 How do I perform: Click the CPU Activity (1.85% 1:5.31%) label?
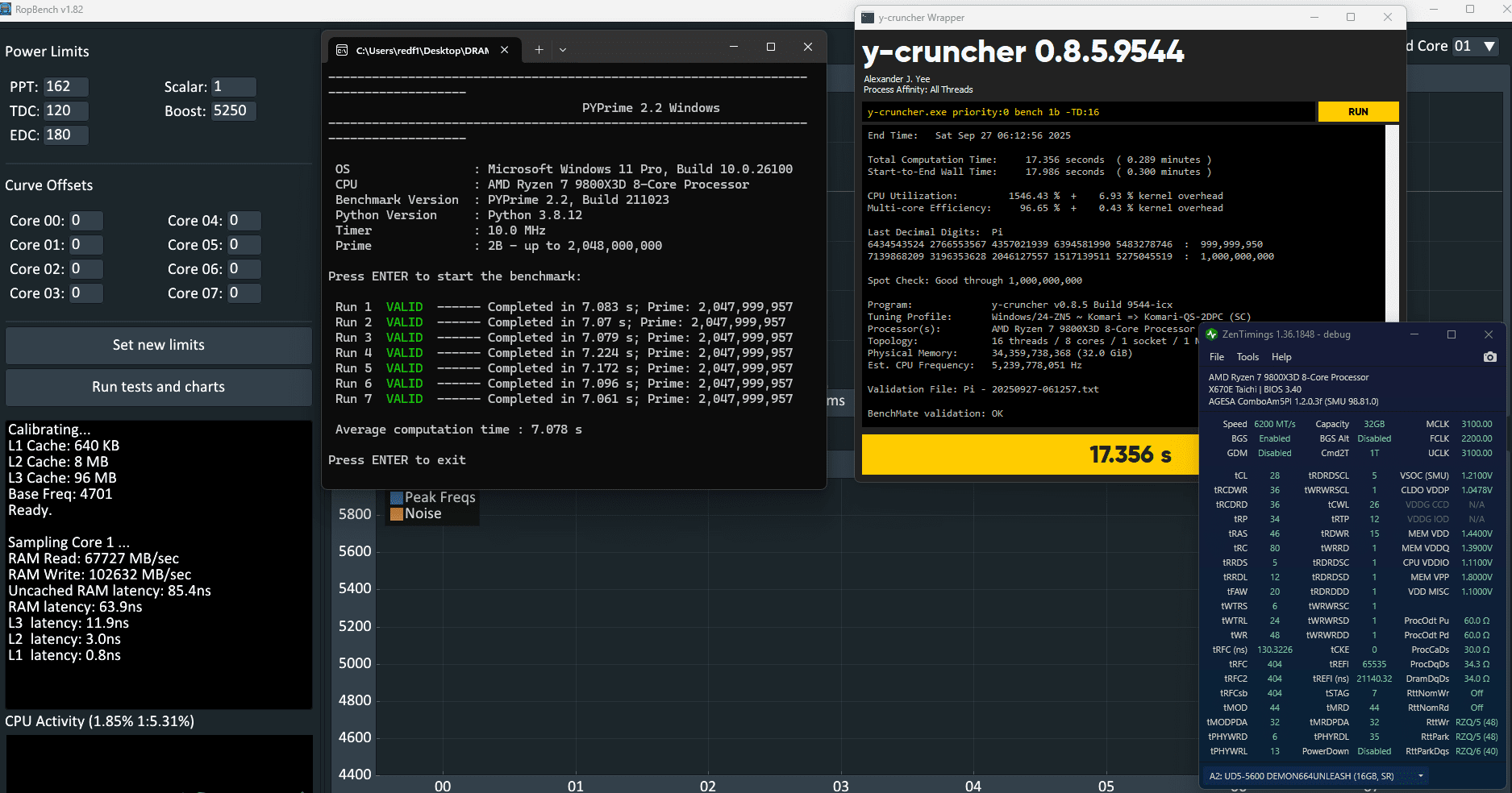(99, 721)
